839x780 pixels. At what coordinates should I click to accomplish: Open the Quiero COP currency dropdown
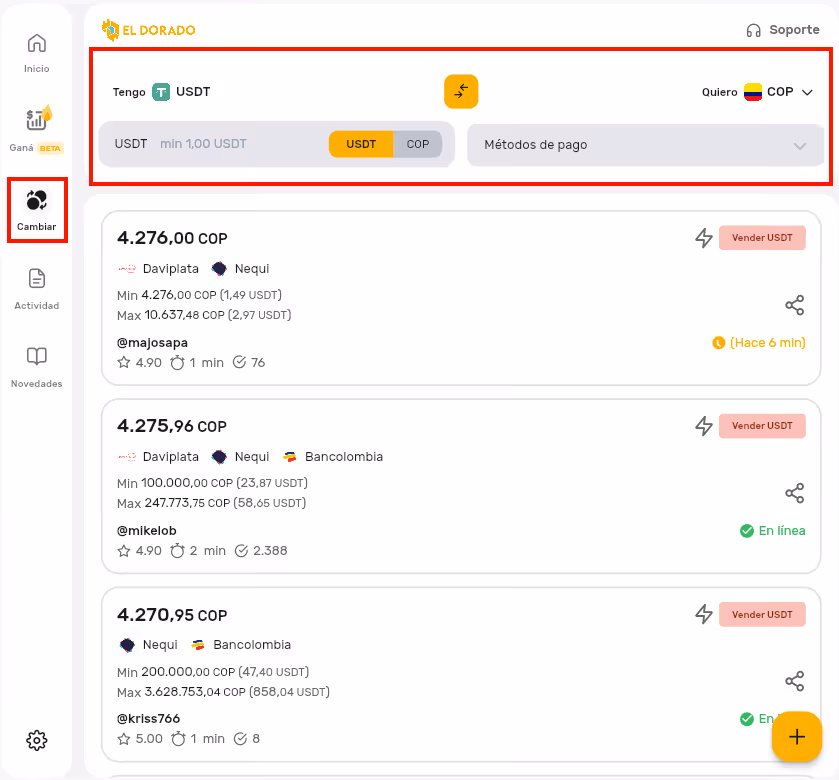tap(757, 92)
